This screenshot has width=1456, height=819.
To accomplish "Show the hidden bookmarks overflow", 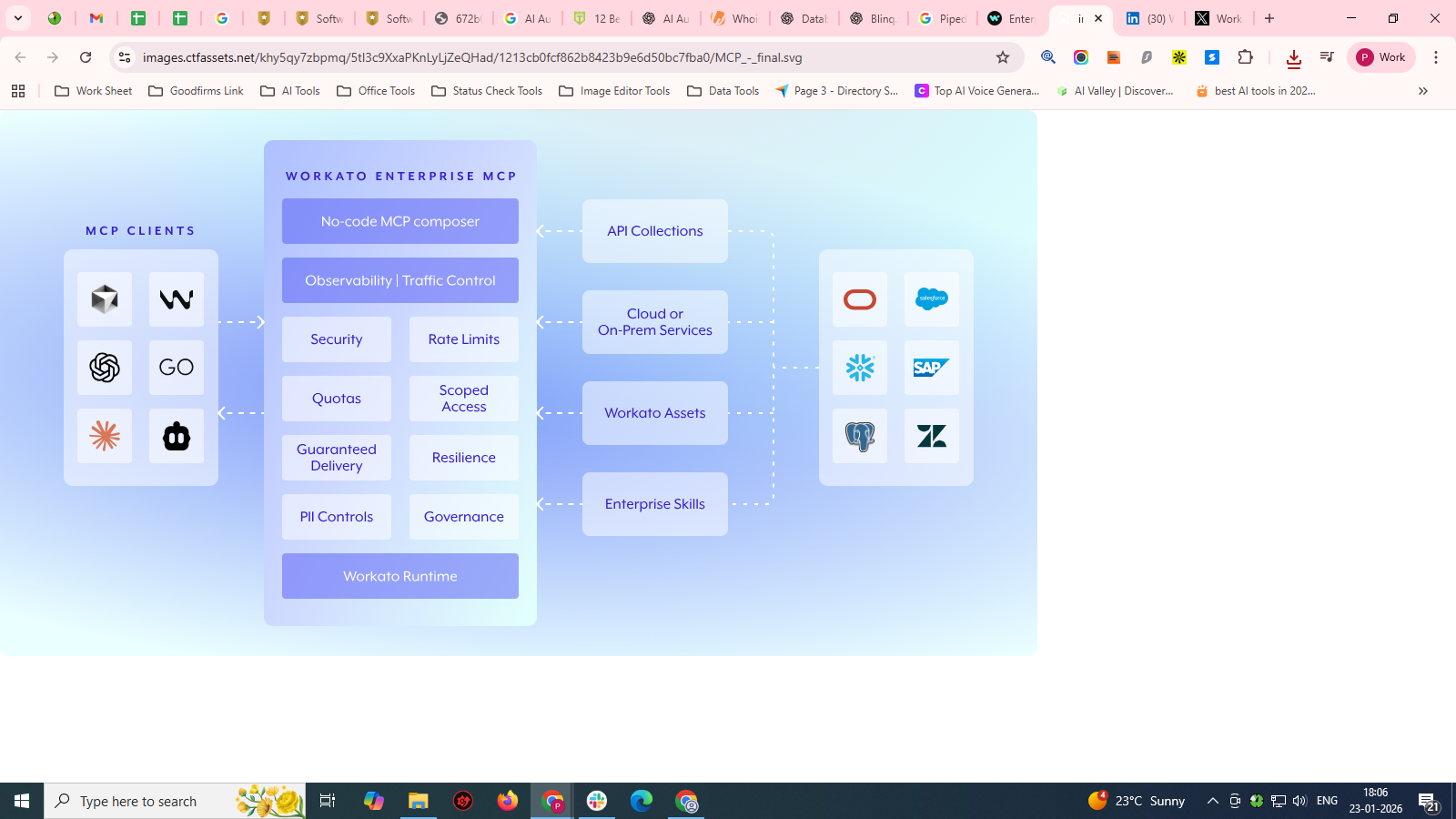I will pyautogui.click(x=1423, y=91).
